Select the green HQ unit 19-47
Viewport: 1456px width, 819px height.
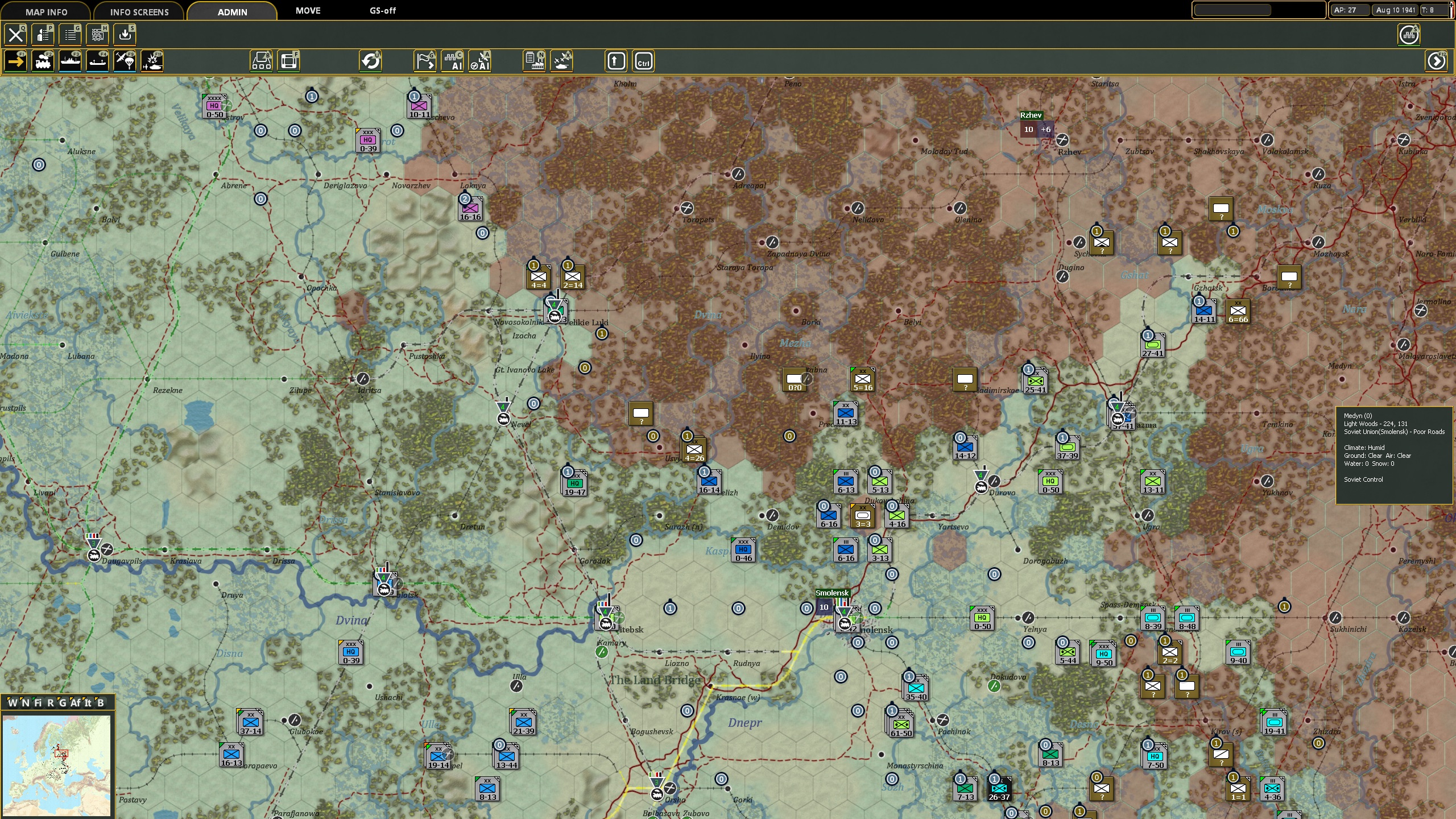pos(575,484)
